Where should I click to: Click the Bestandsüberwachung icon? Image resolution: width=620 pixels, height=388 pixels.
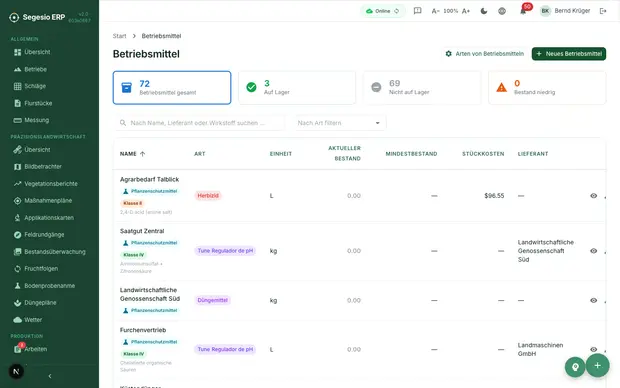17,252
